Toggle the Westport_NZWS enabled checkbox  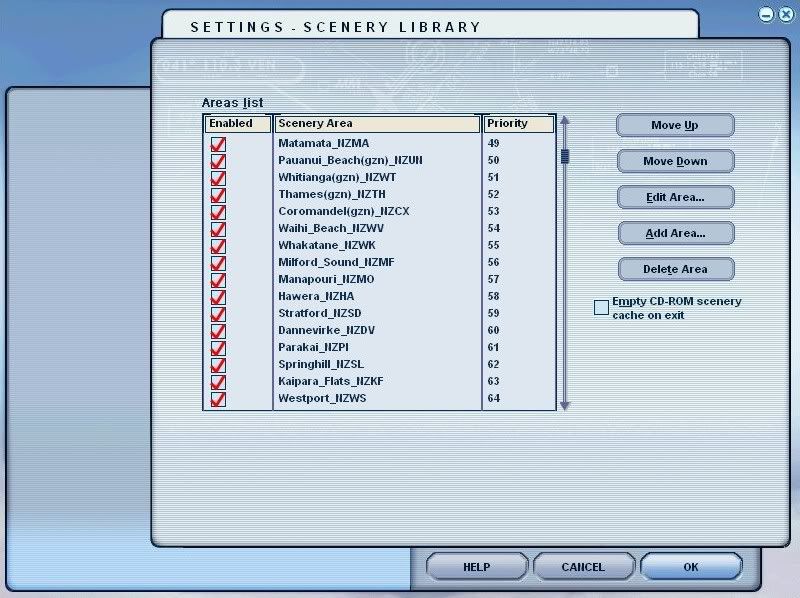coord(218,399)
